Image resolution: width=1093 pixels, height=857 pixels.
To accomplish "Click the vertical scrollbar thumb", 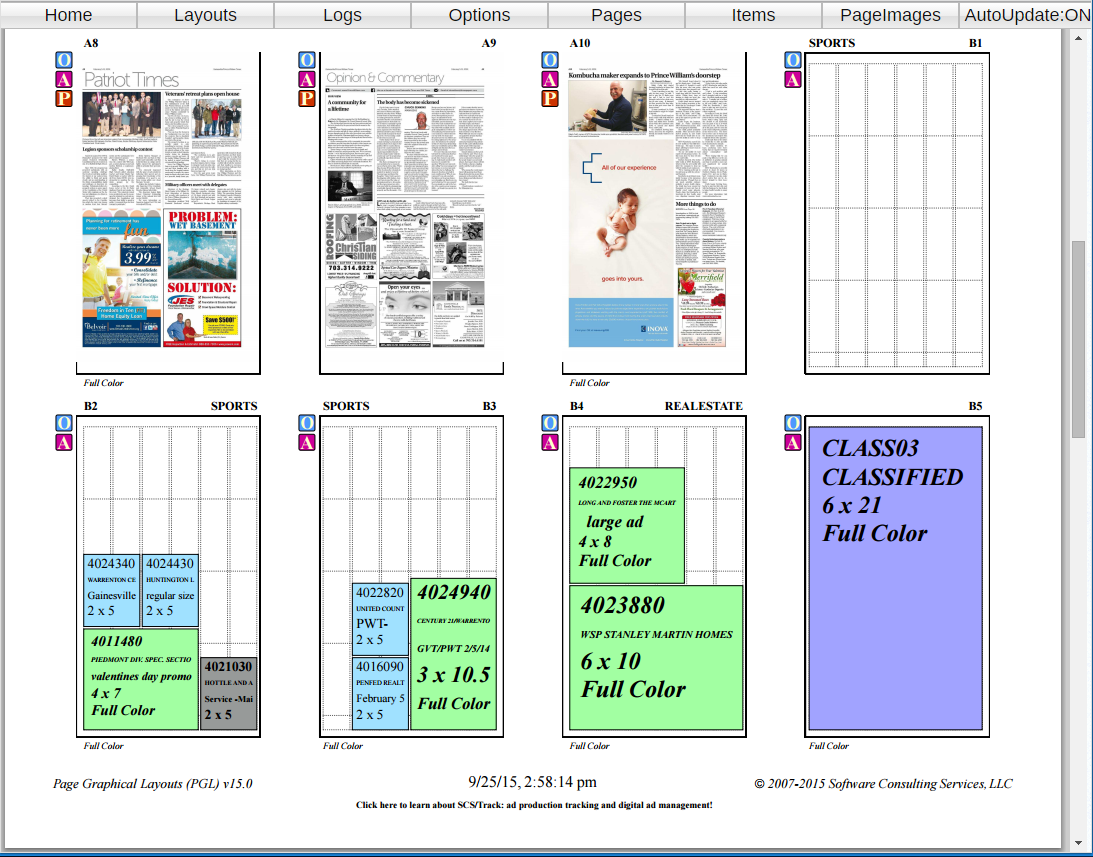I will pyautogui.click(x=1078, y=339).
